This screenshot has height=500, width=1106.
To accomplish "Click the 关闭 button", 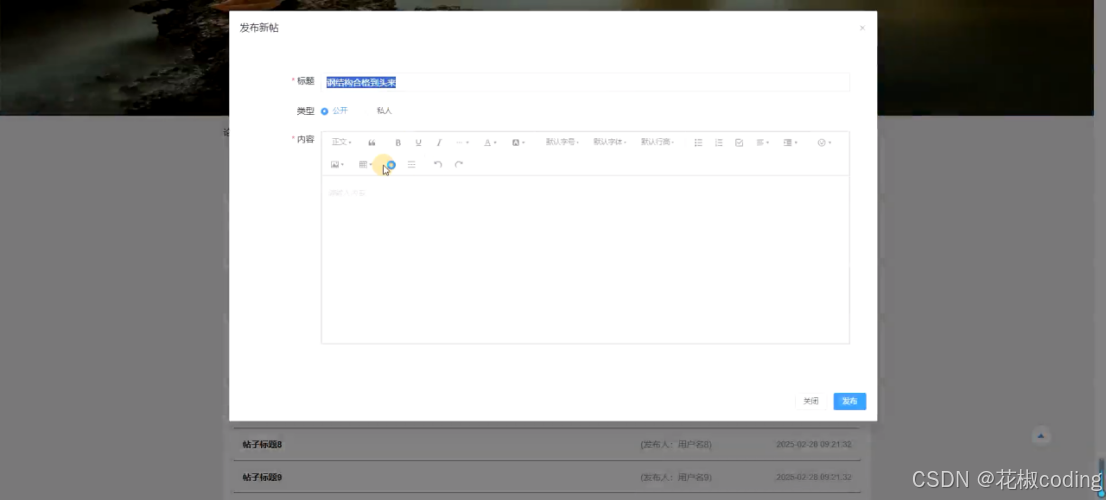I will click(x=811, y=401).
